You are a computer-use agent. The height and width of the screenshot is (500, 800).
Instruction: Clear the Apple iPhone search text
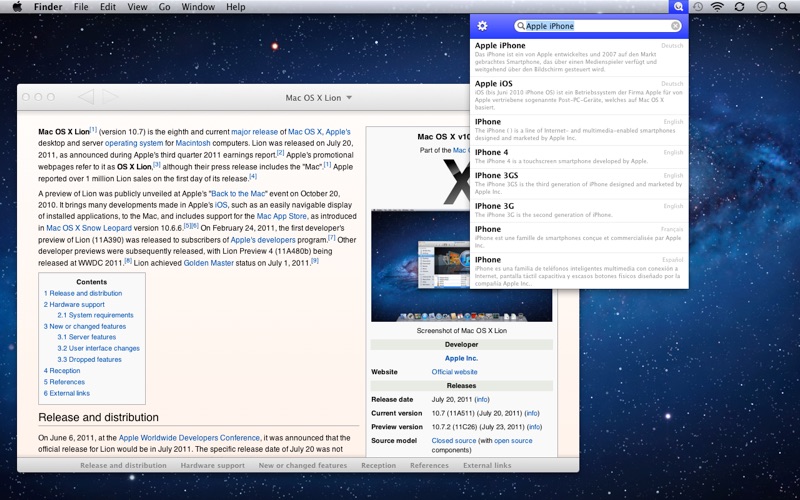[x=675, y=26]
